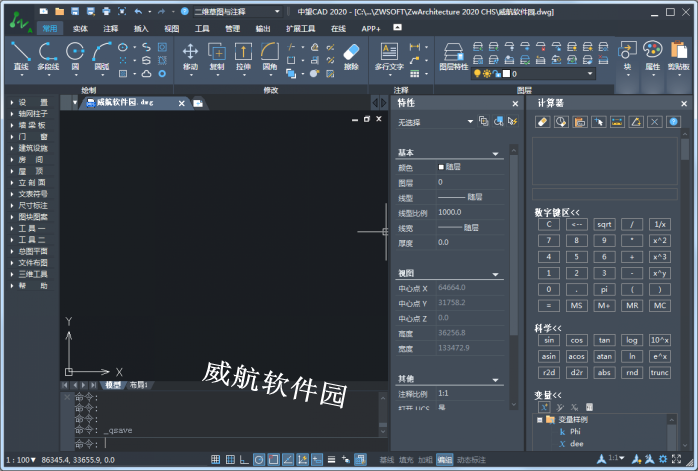Click the calculator equals button
698x471 pixels.
tap(548, 305)
